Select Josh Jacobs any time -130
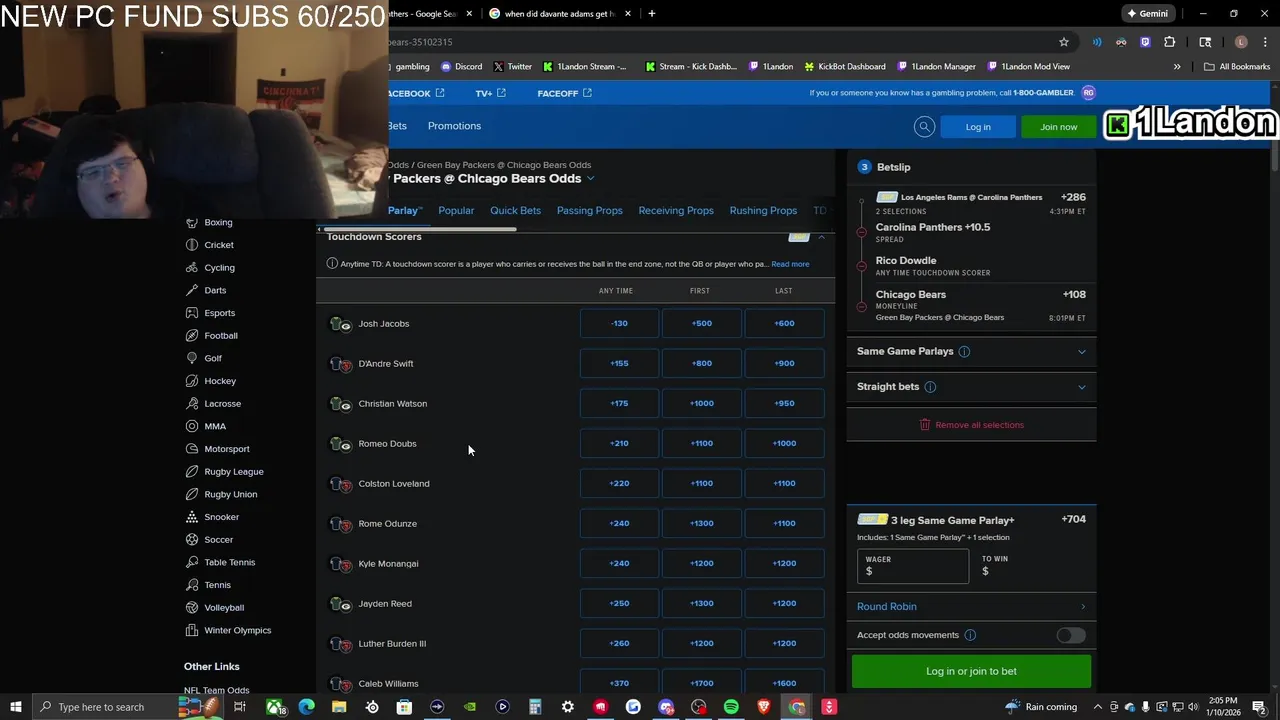This screenshot has height=720, width=1280. point(619,324)
